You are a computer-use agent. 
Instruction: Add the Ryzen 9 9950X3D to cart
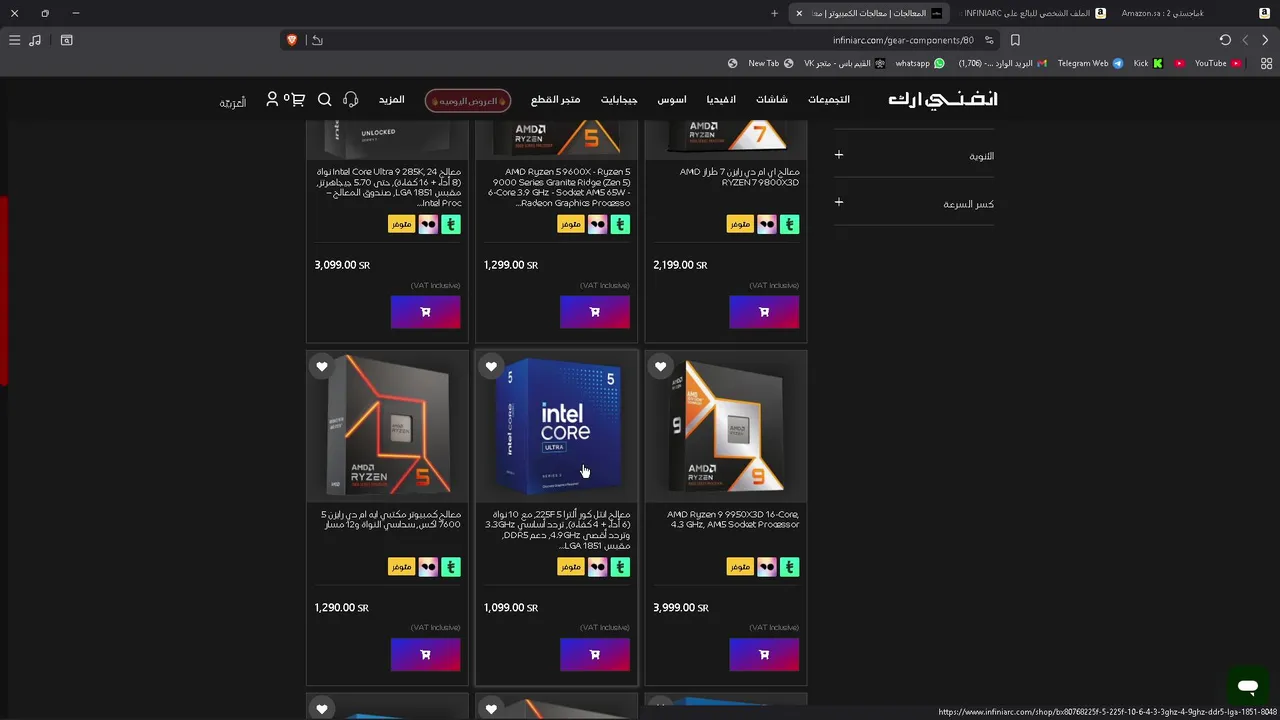[764, 655]
